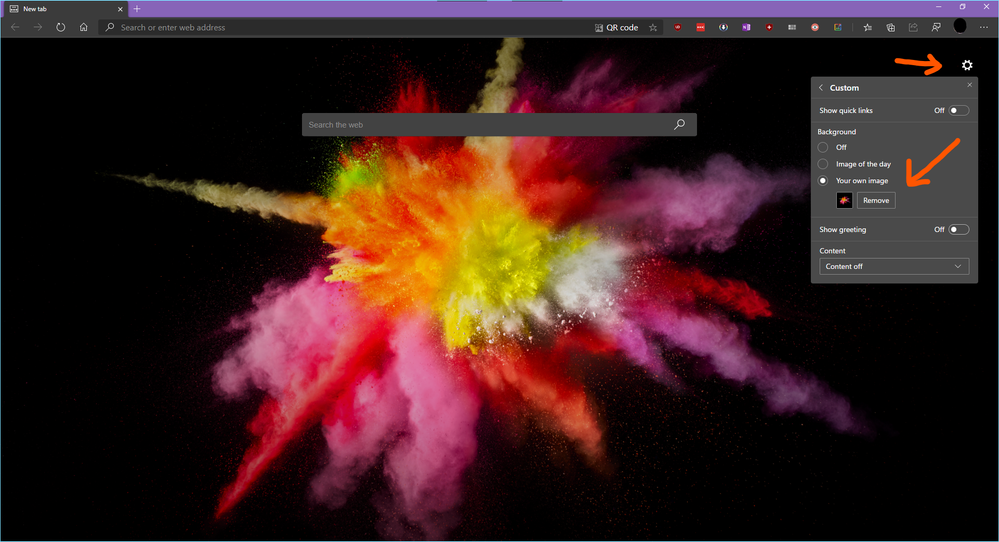Image resolution: width=999 pixels, height=542 pixels.
Task: Expand the Content off dropdown
Action: 893,266
